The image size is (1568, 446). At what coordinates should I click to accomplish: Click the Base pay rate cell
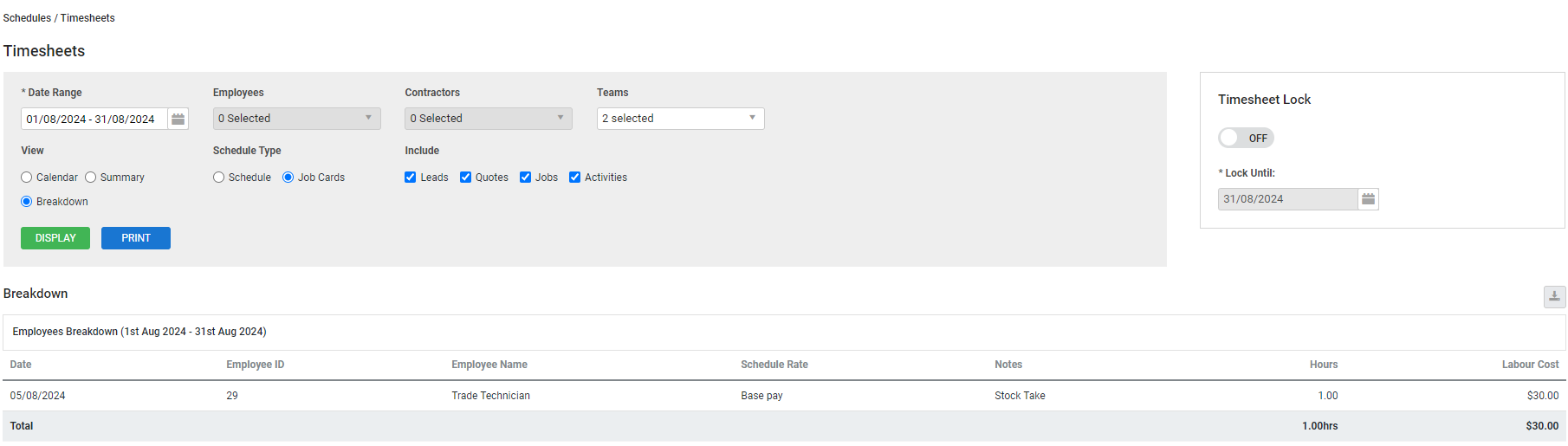tap(761, 396)
